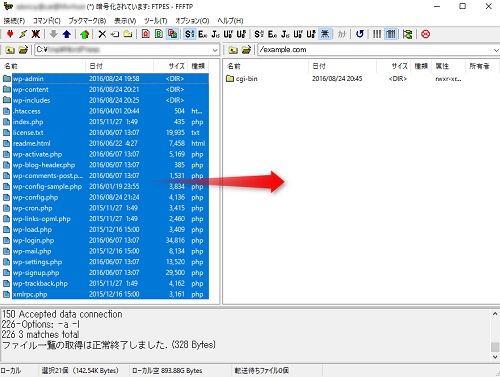Click the Mirroring Upload house-arrow icon

84,34
